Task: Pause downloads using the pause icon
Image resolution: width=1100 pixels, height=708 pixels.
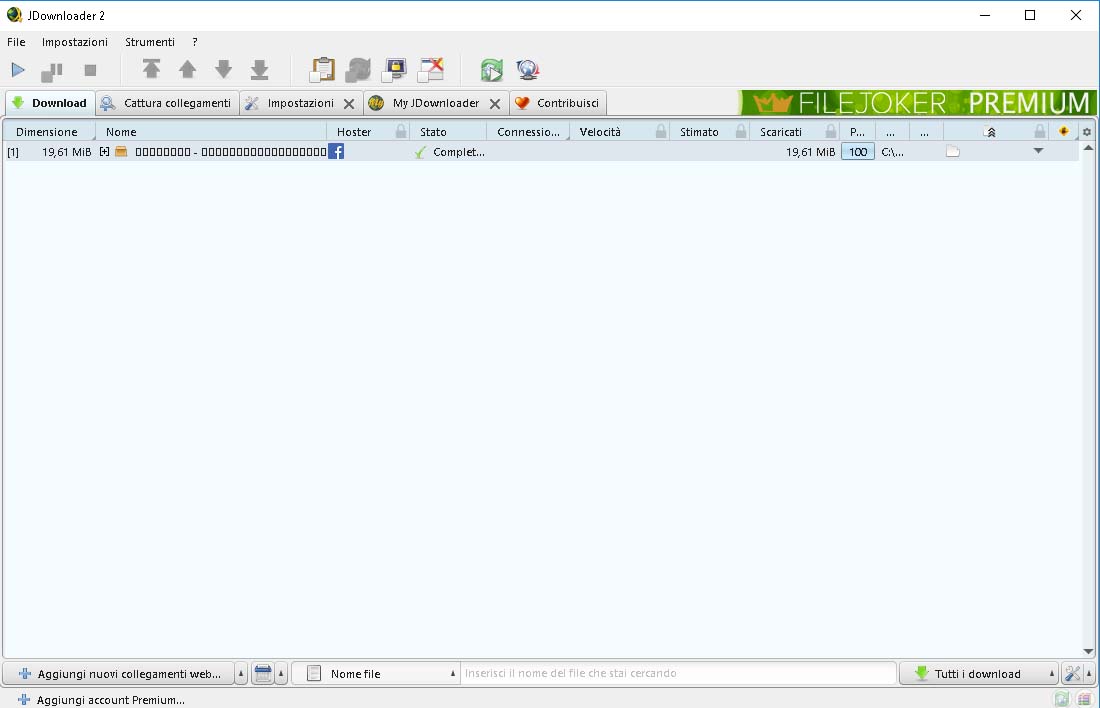Action: 52,71
